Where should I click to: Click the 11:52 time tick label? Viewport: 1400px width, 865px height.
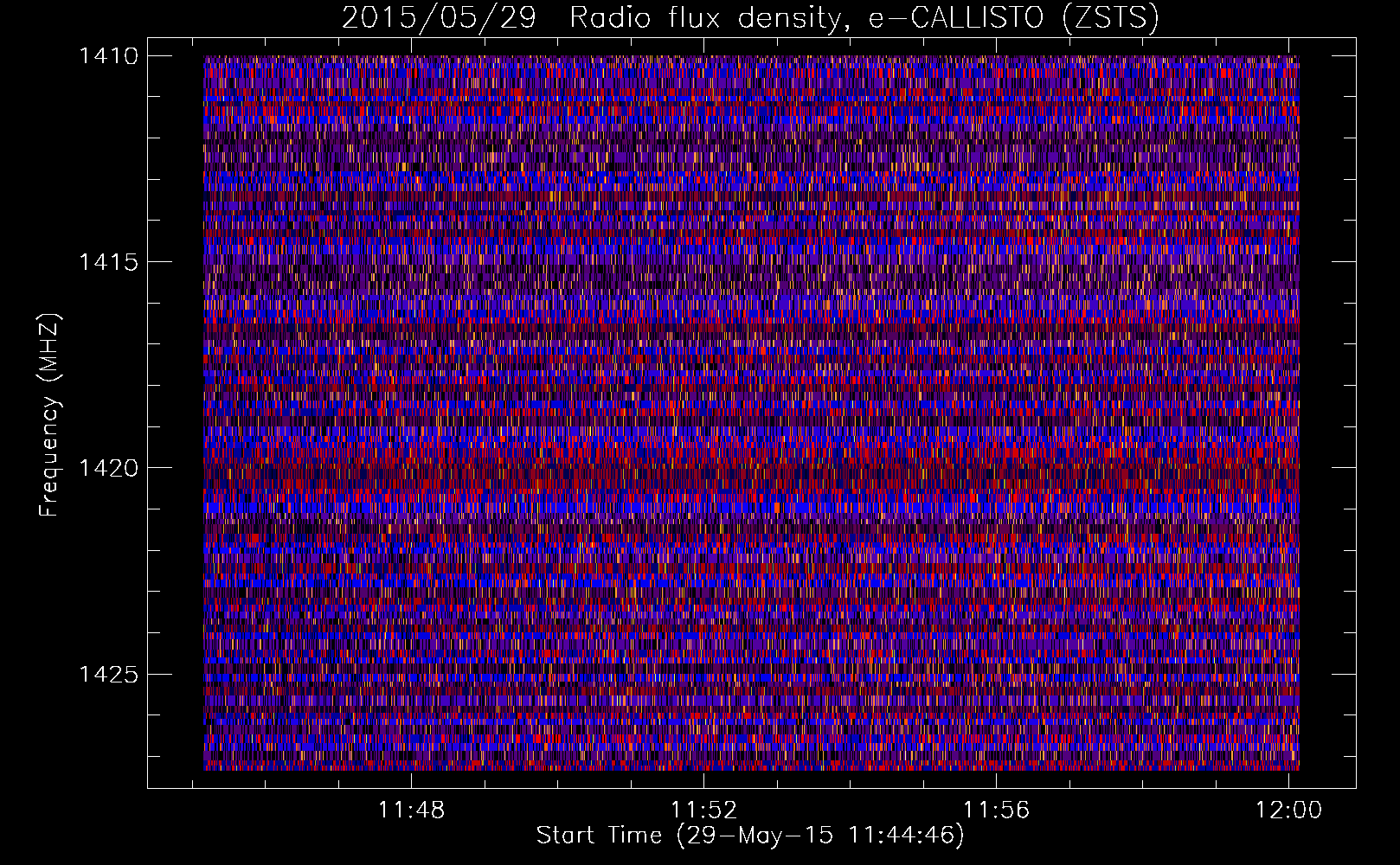[703, 810]
